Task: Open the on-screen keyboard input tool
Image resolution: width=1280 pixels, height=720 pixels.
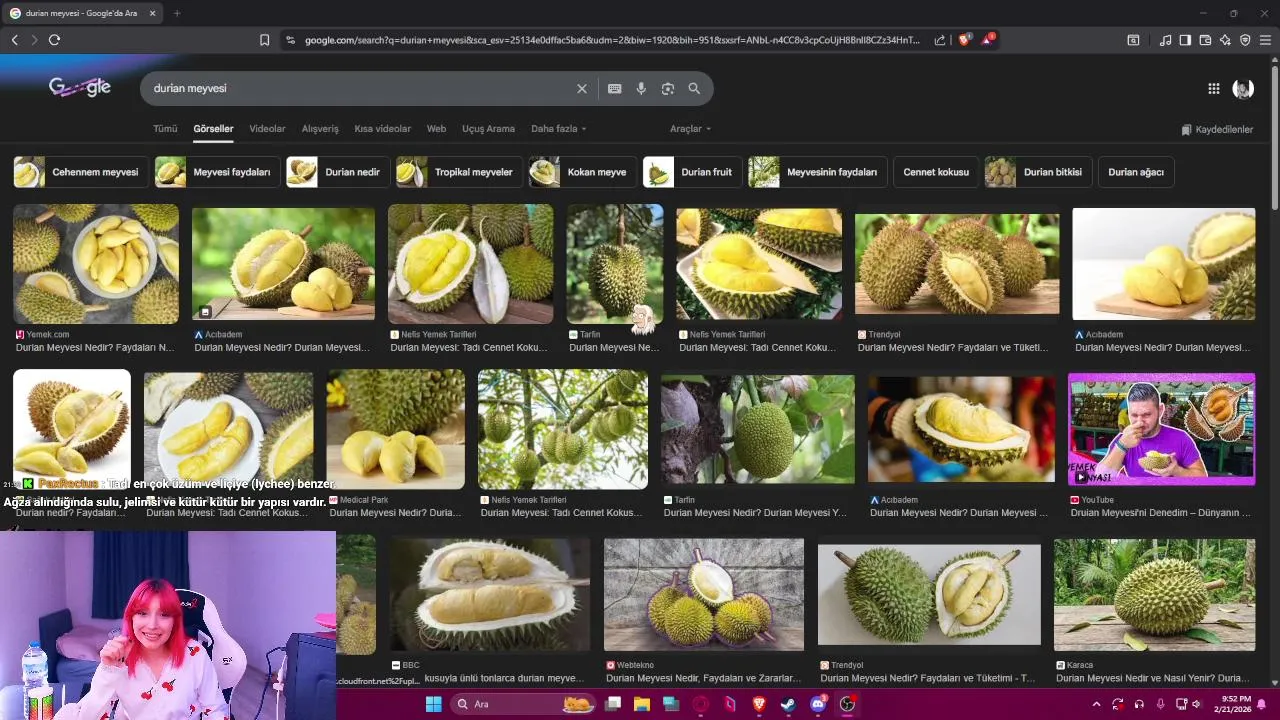Action: click(615, 89)
